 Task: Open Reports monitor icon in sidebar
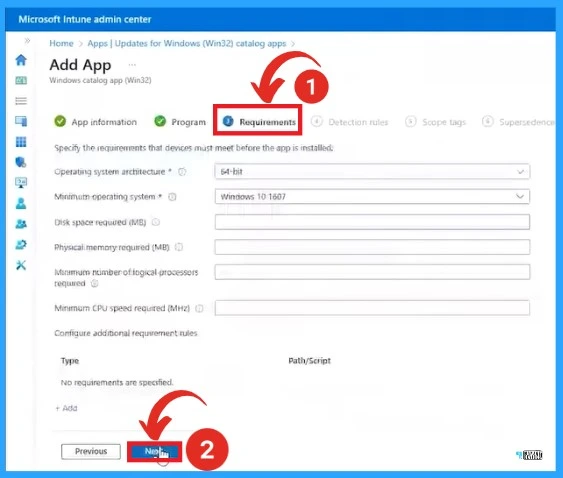(21, 183)
